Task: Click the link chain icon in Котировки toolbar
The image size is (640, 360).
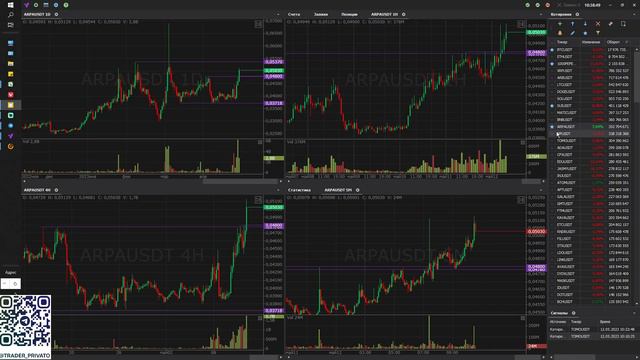Action: [610, 24]
